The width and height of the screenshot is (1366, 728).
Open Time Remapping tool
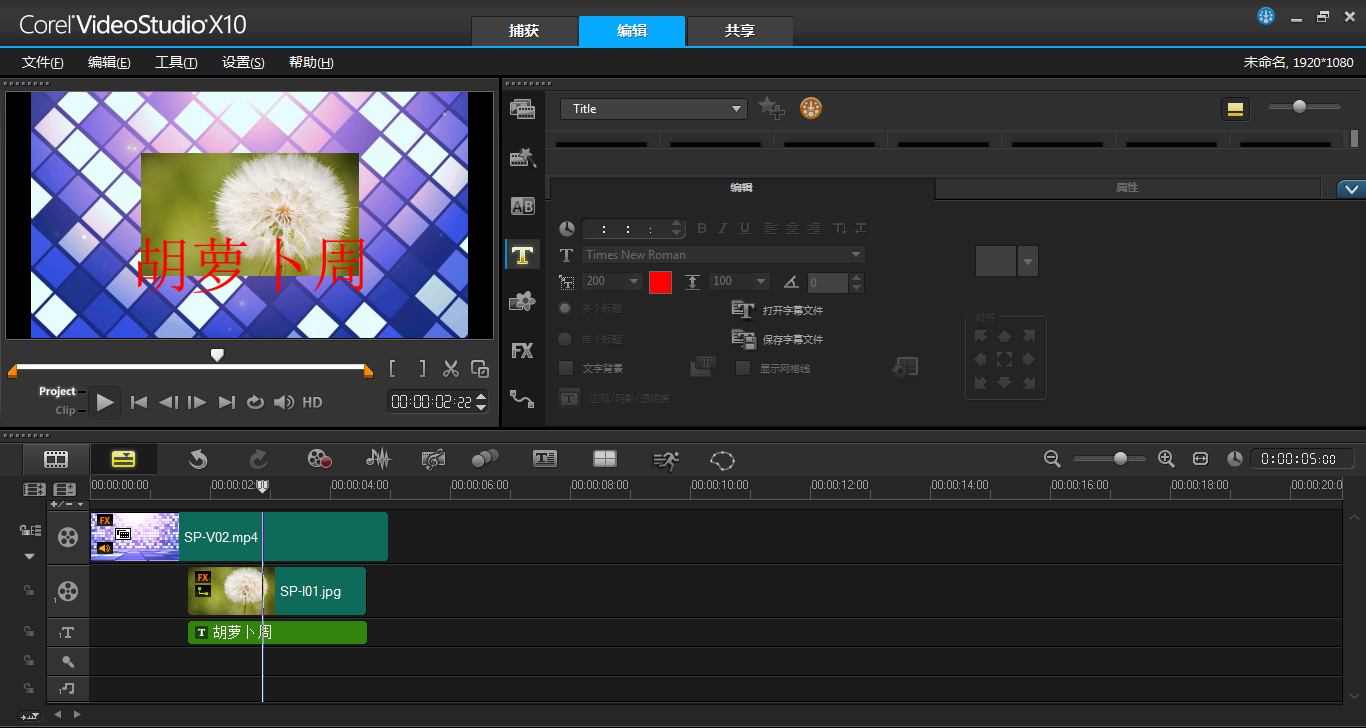(x=666, y=459)
